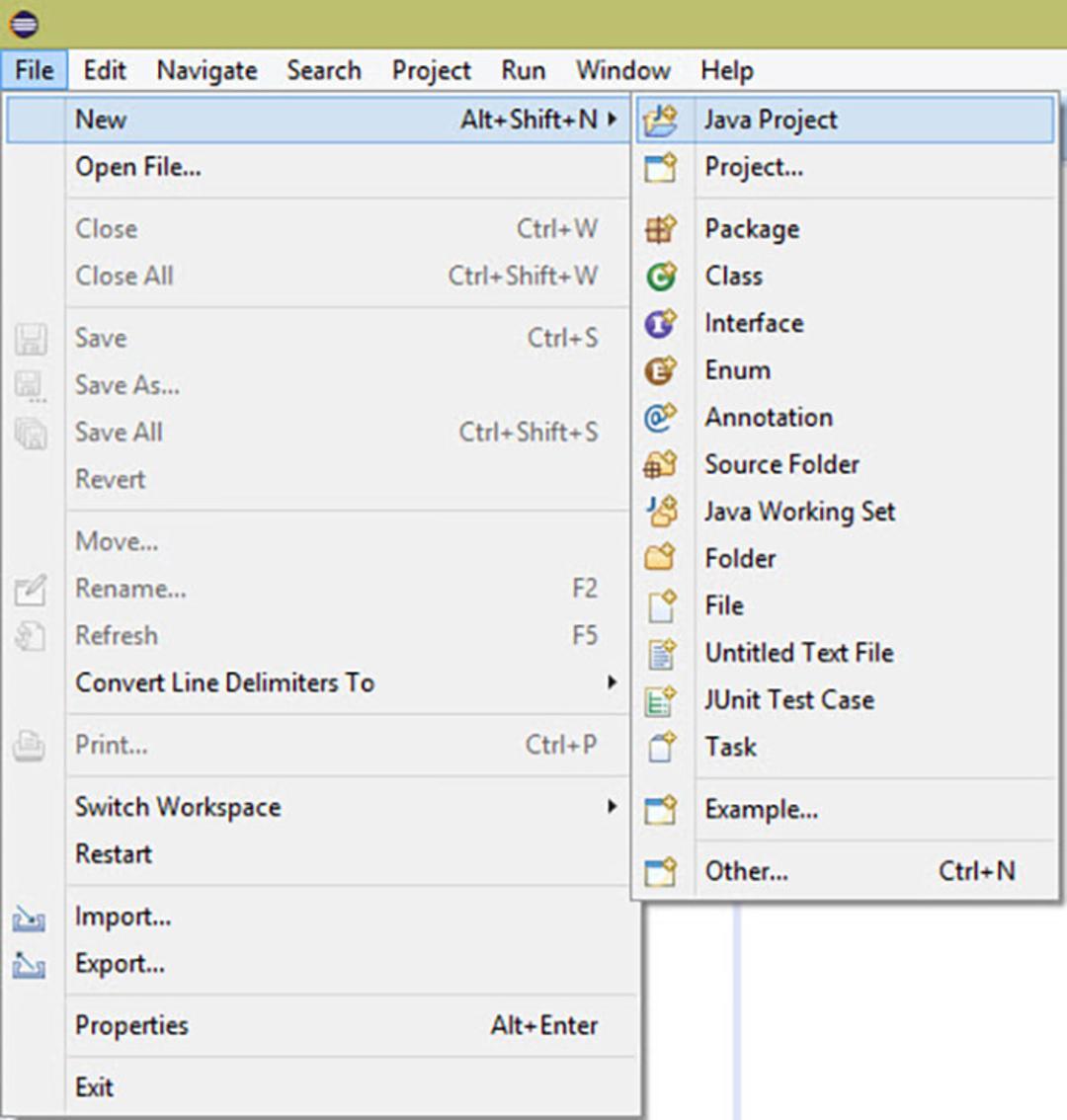Click the Annotation @ icon

[x=660, y=418]
